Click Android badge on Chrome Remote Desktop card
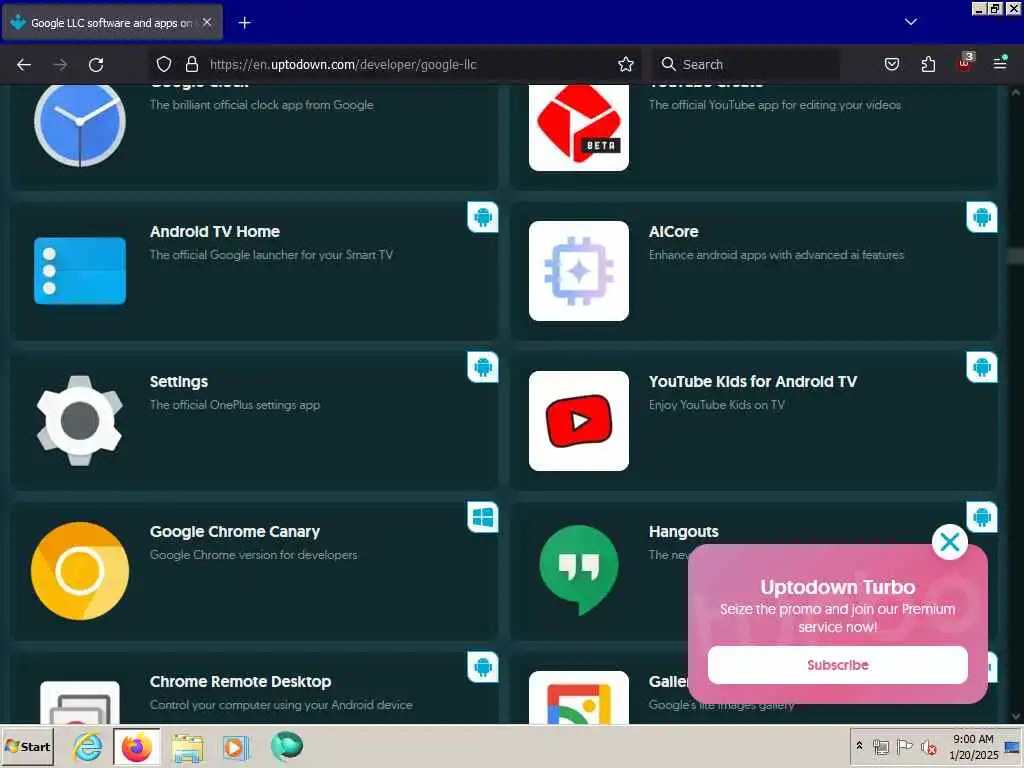The height and width of the screenshot is (768, 1024). pyautogui.click(x=483, y=667)
